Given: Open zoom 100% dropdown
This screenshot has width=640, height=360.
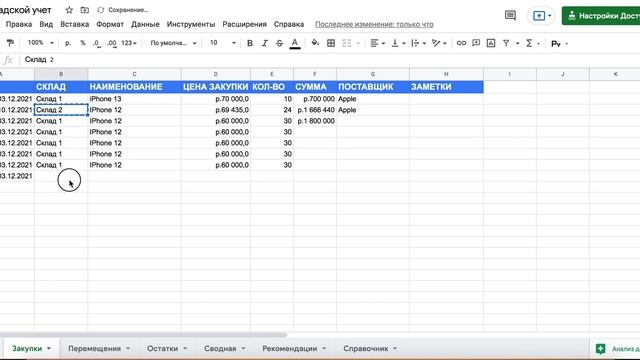Looking at the screenshot, I should click(x=40, y=43).
